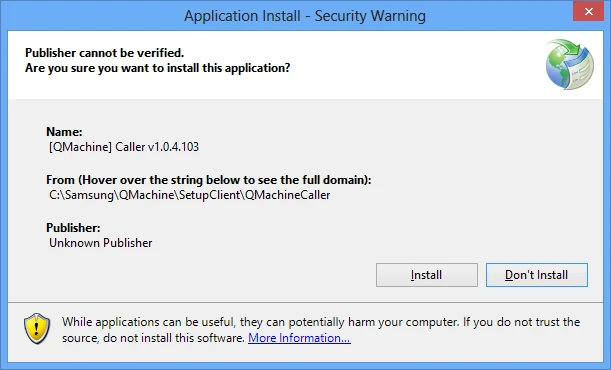Click the Name: field label

pyautogui.click(x=64, y=132)
